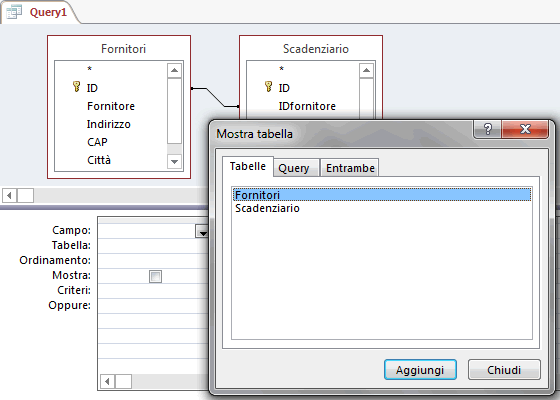560x400 pixels.
Task: Click the Aggiungi button
Action: pyautogui.click(x=420, y=370)
